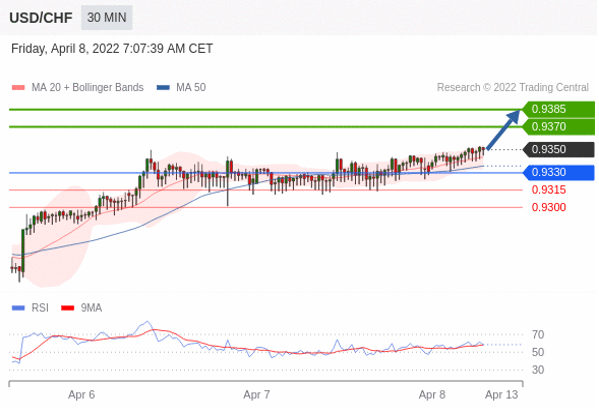Click the blue upward forecast arrow
This screenshot has height=408, width=599.
(503, 130)
